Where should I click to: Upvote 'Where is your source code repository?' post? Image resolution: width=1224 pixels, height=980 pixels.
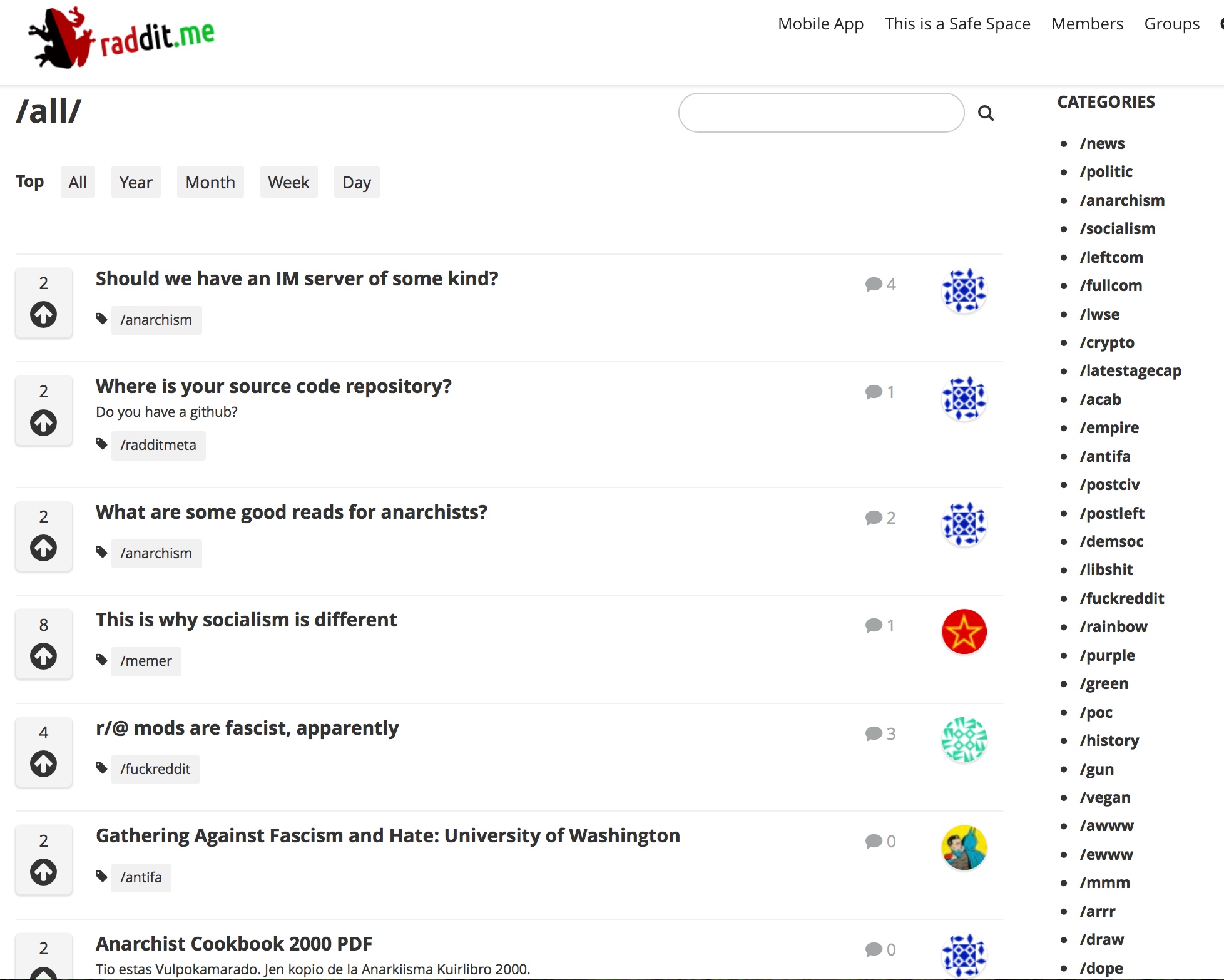44,422
